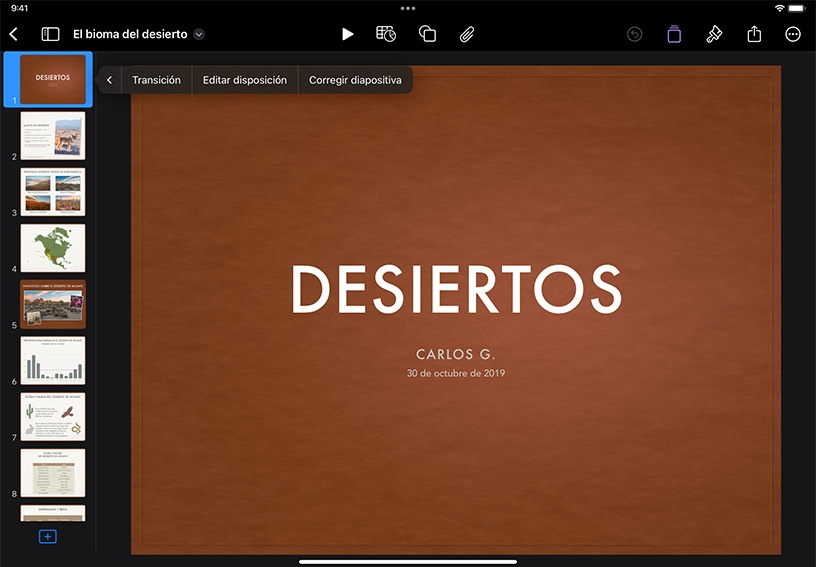Viewport: 816px width, 567px height.
Task: Select slide 5 thumbnail with desert landscape
Action: coord(53,304)
